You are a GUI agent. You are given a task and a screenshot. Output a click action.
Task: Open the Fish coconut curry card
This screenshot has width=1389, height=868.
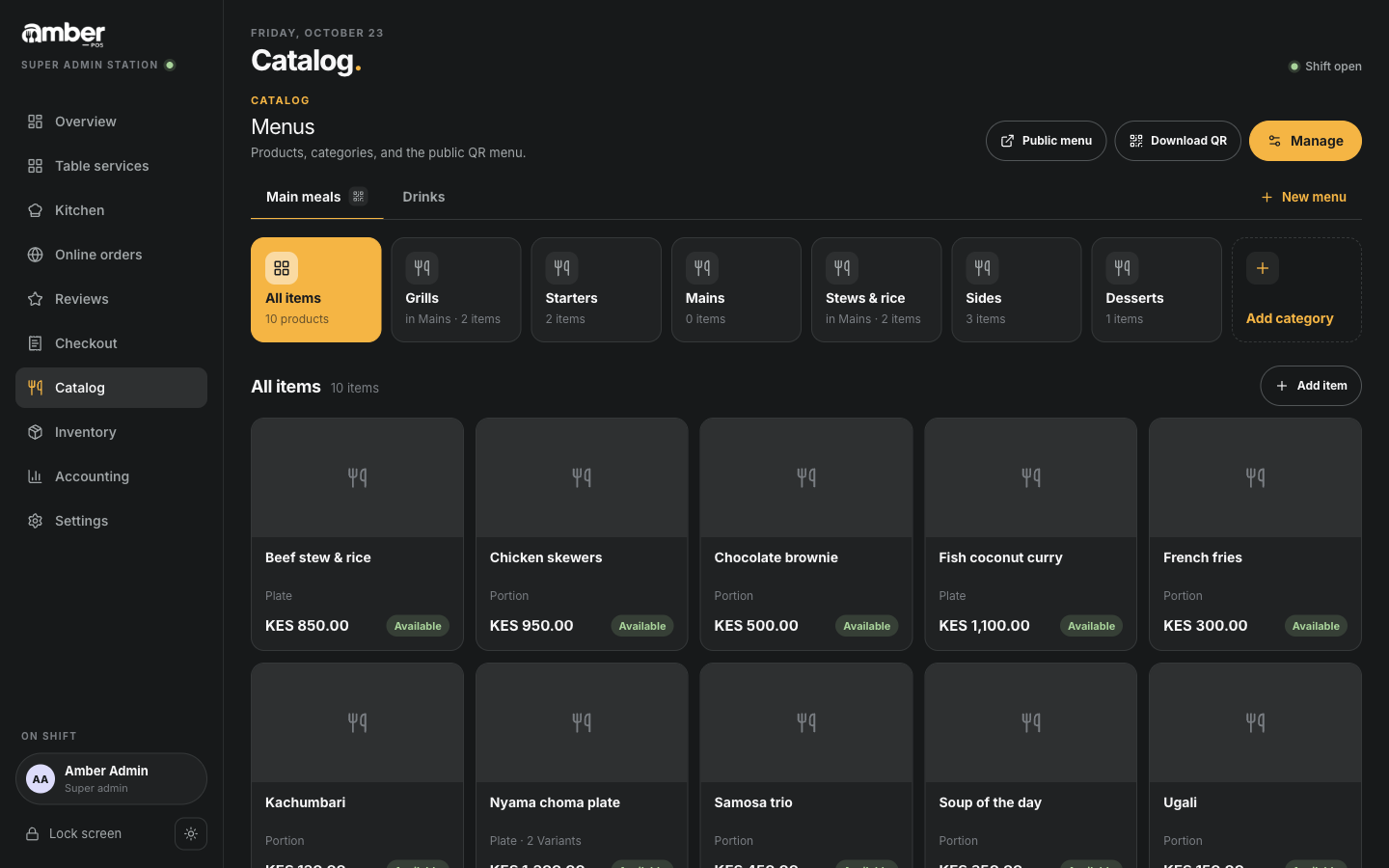point(1030,534)
